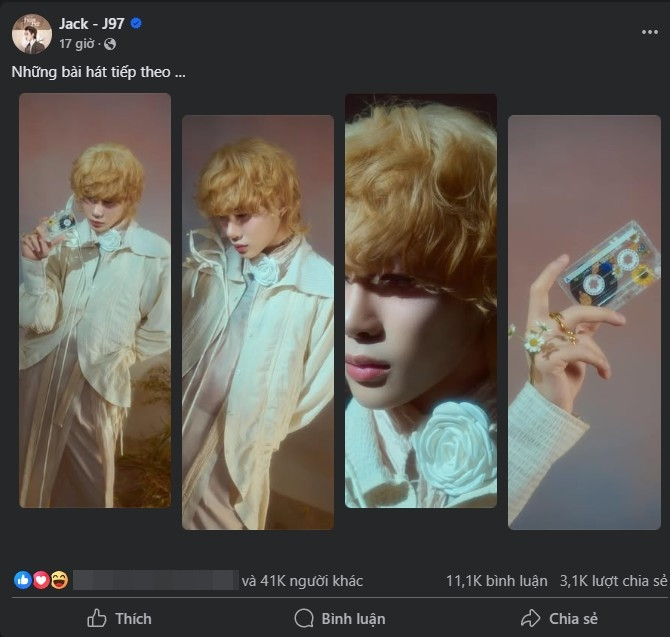Click the Haha laughing reaction icon
Image resolution: width=670 pixels, height=637 pixels.
click(x=58, y=580)
